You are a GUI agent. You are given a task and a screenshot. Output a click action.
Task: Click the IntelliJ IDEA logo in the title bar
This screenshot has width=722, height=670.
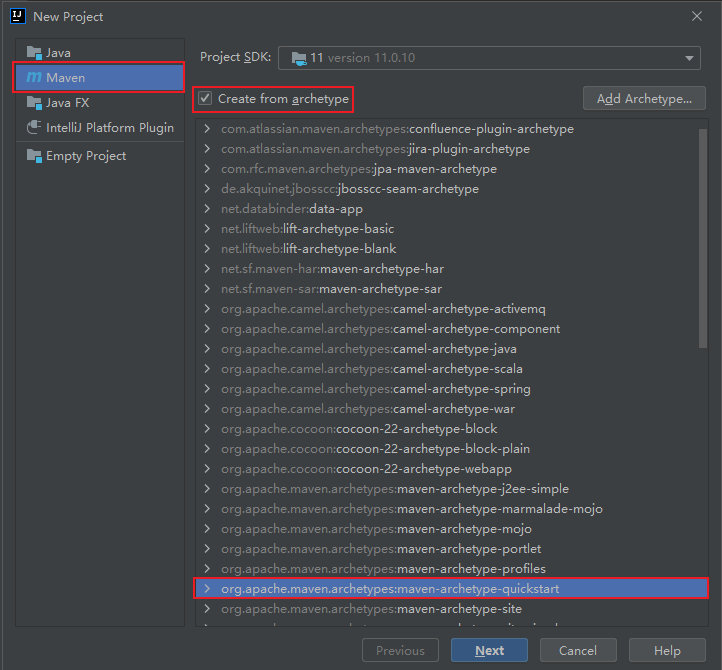pos(18,16)
